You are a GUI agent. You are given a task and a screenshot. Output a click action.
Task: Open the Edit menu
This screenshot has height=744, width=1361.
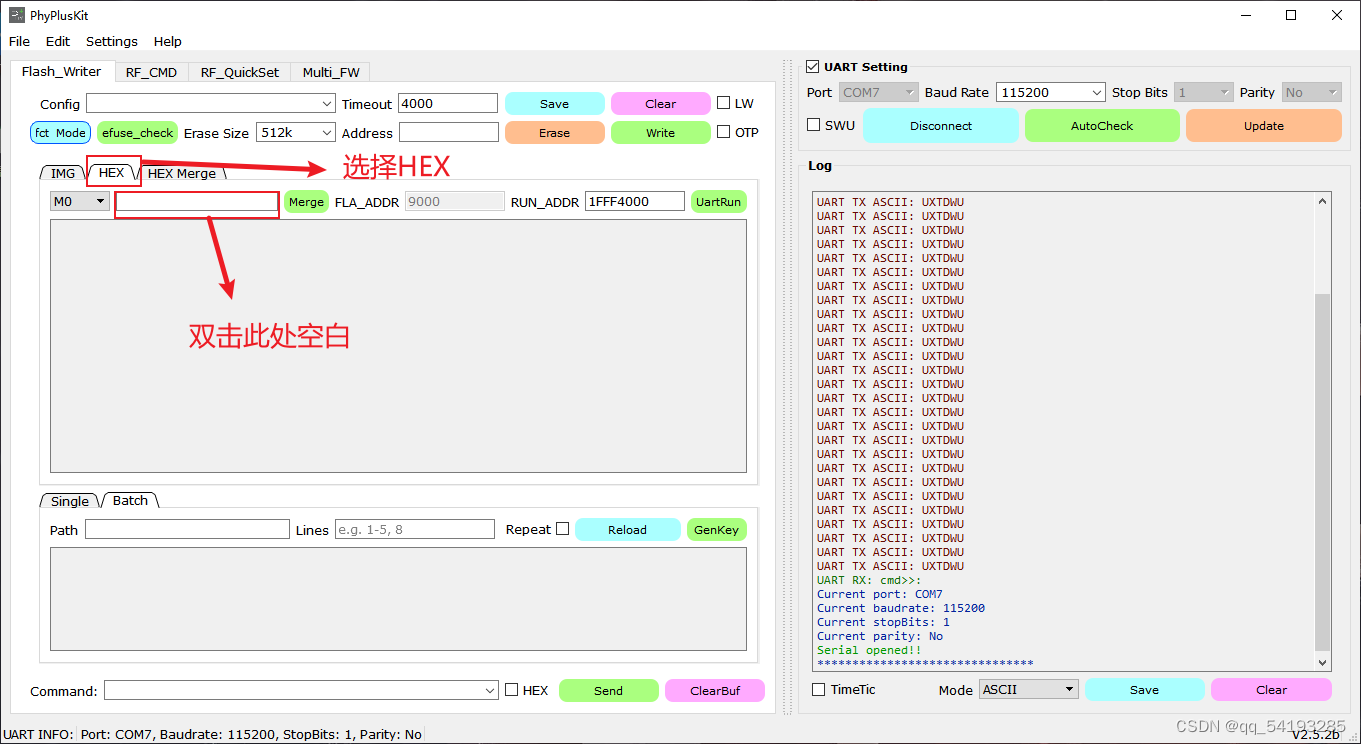pos(58,41)
